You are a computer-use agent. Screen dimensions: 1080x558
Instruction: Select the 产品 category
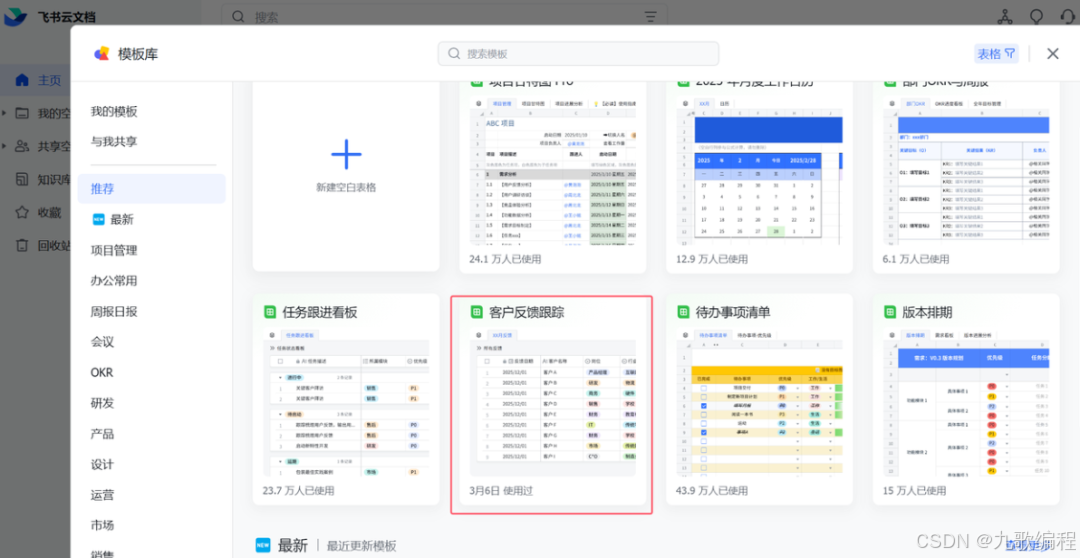coord(103,434)
